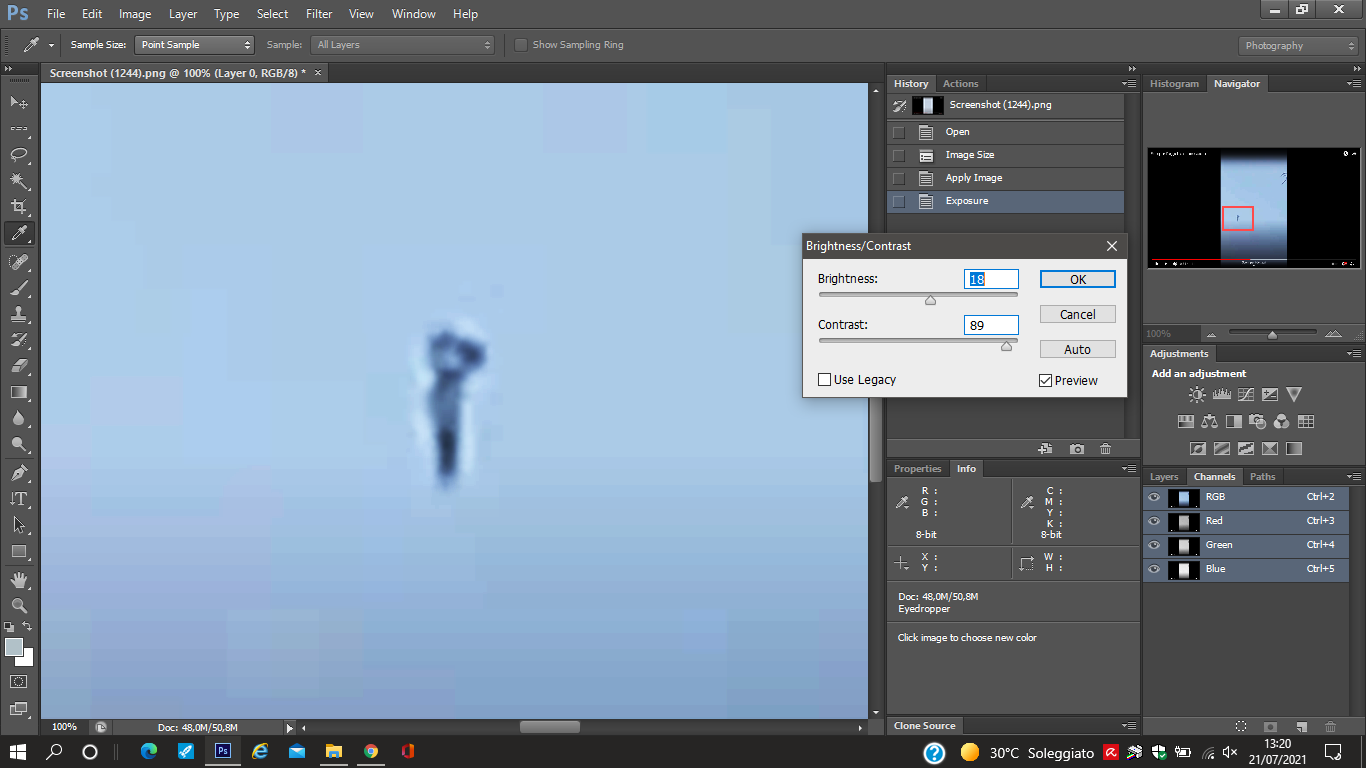Select the Hand tool
Image resolution: width=1366 pixels, height=768 pixels.
(19, 579)
